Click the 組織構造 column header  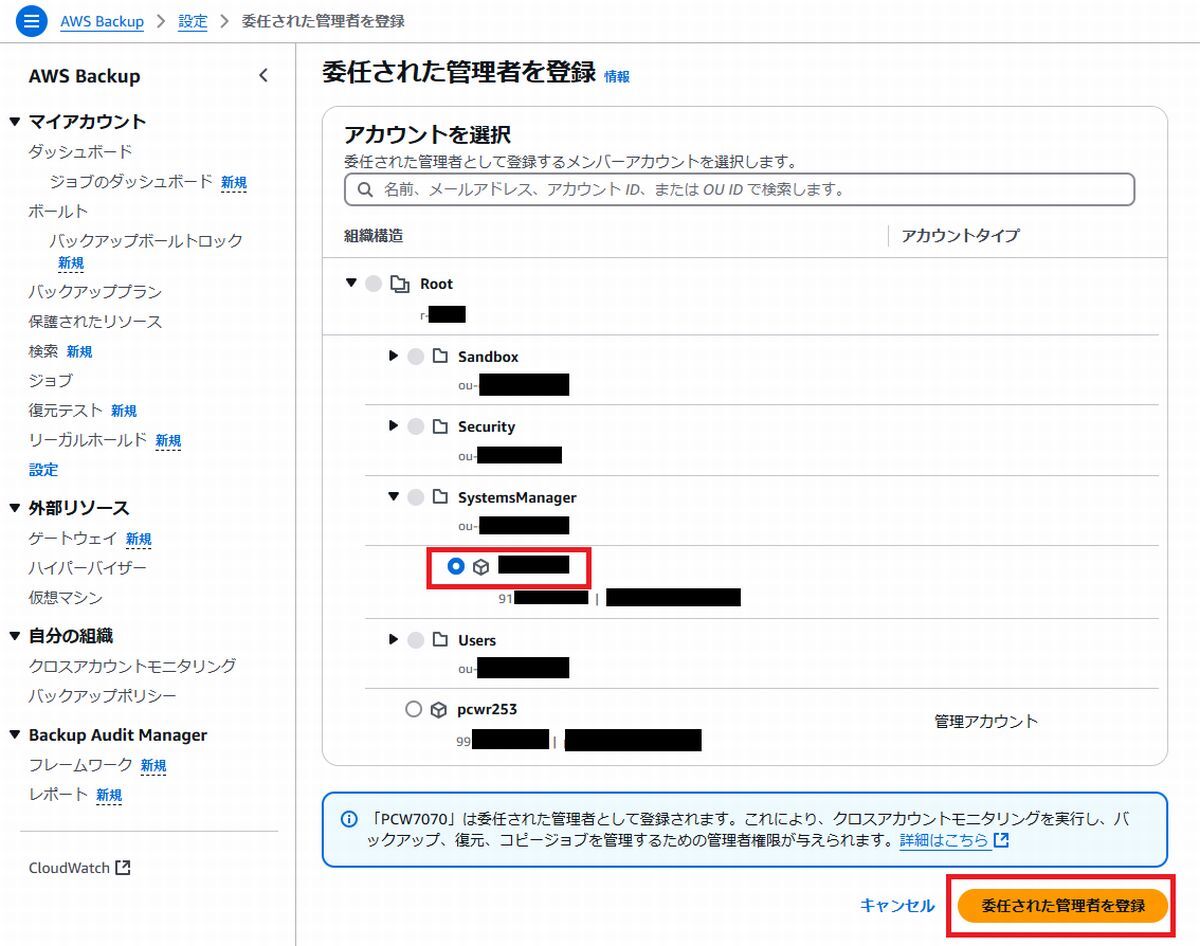pos(373,236)
